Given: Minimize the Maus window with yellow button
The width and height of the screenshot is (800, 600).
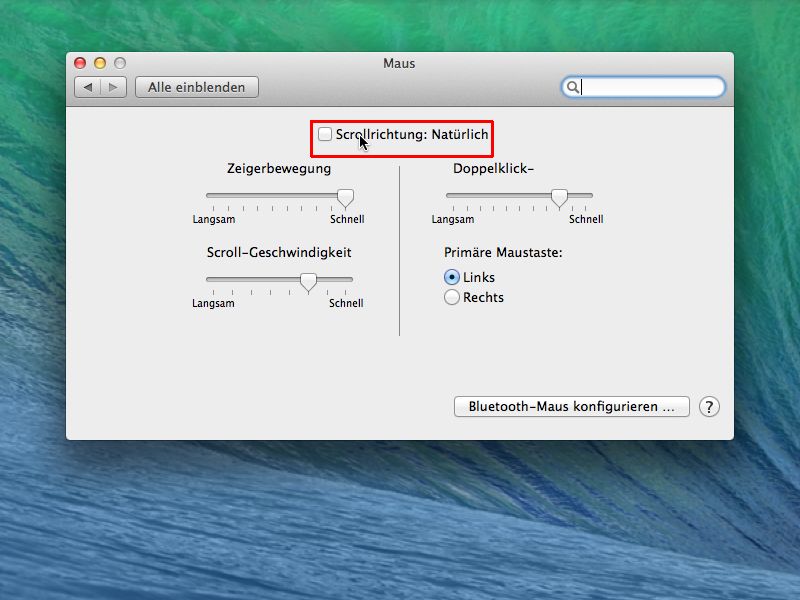Looking at the screenshot, I should coord(100,63).
